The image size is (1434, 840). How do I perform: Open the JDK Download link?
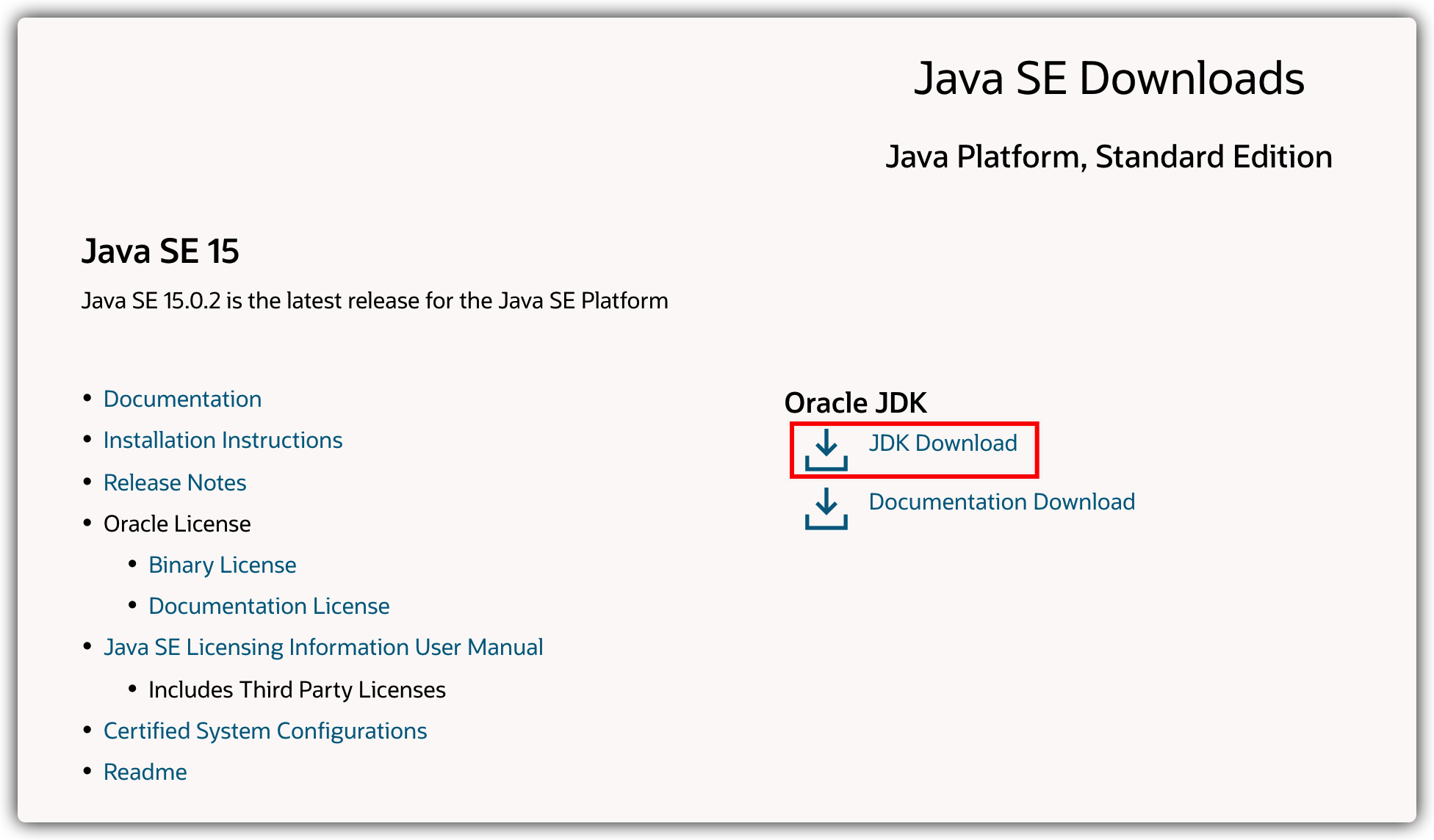(943, 443)
